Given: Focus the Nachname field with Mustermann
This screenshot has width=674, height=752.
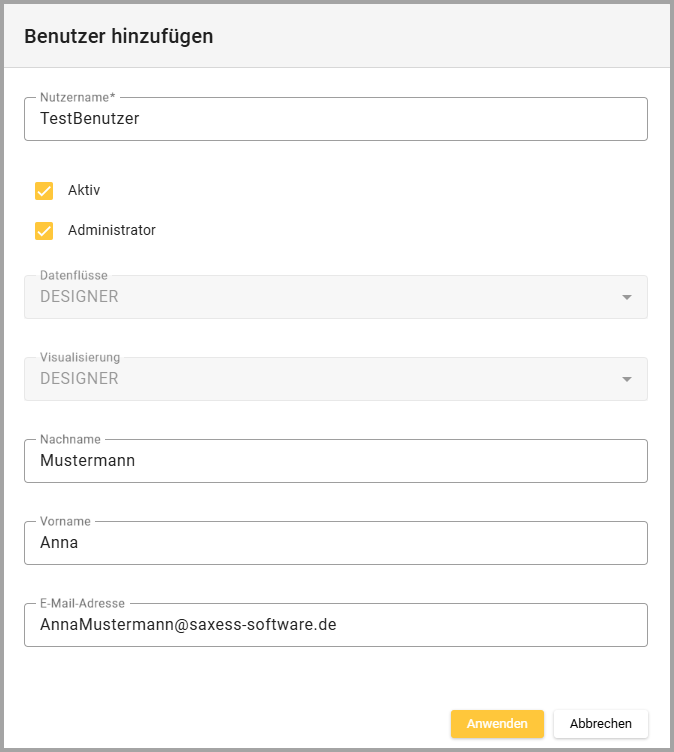Looking at the screenshot, I should pos(335,461).
